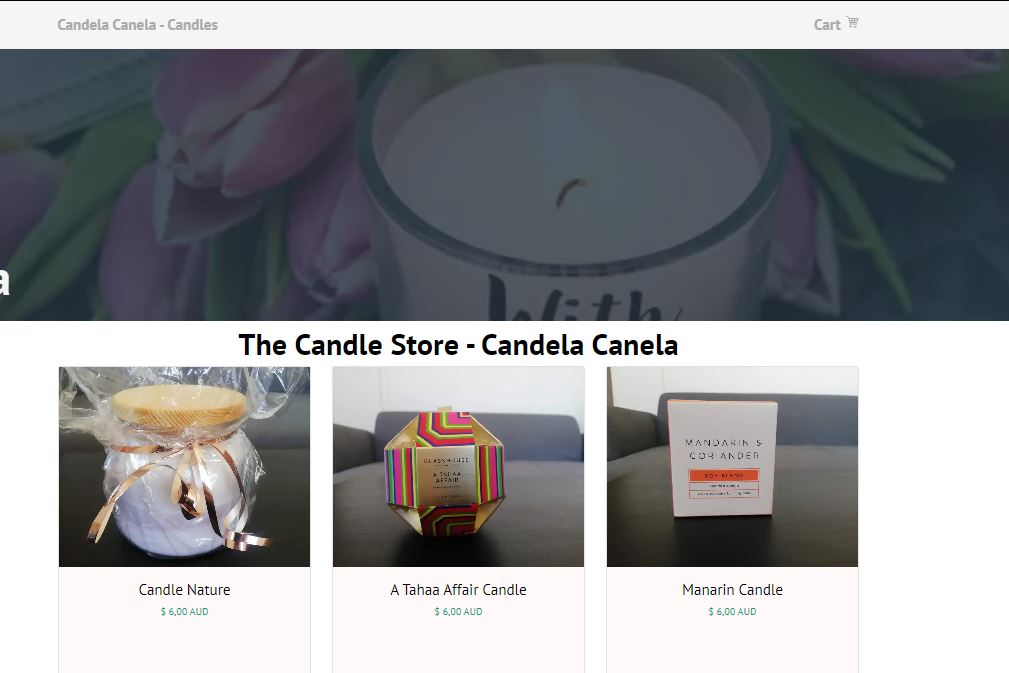
Task: Click the blank area below the A Tahaa Affair price
Action: click(x=458, y=647)
